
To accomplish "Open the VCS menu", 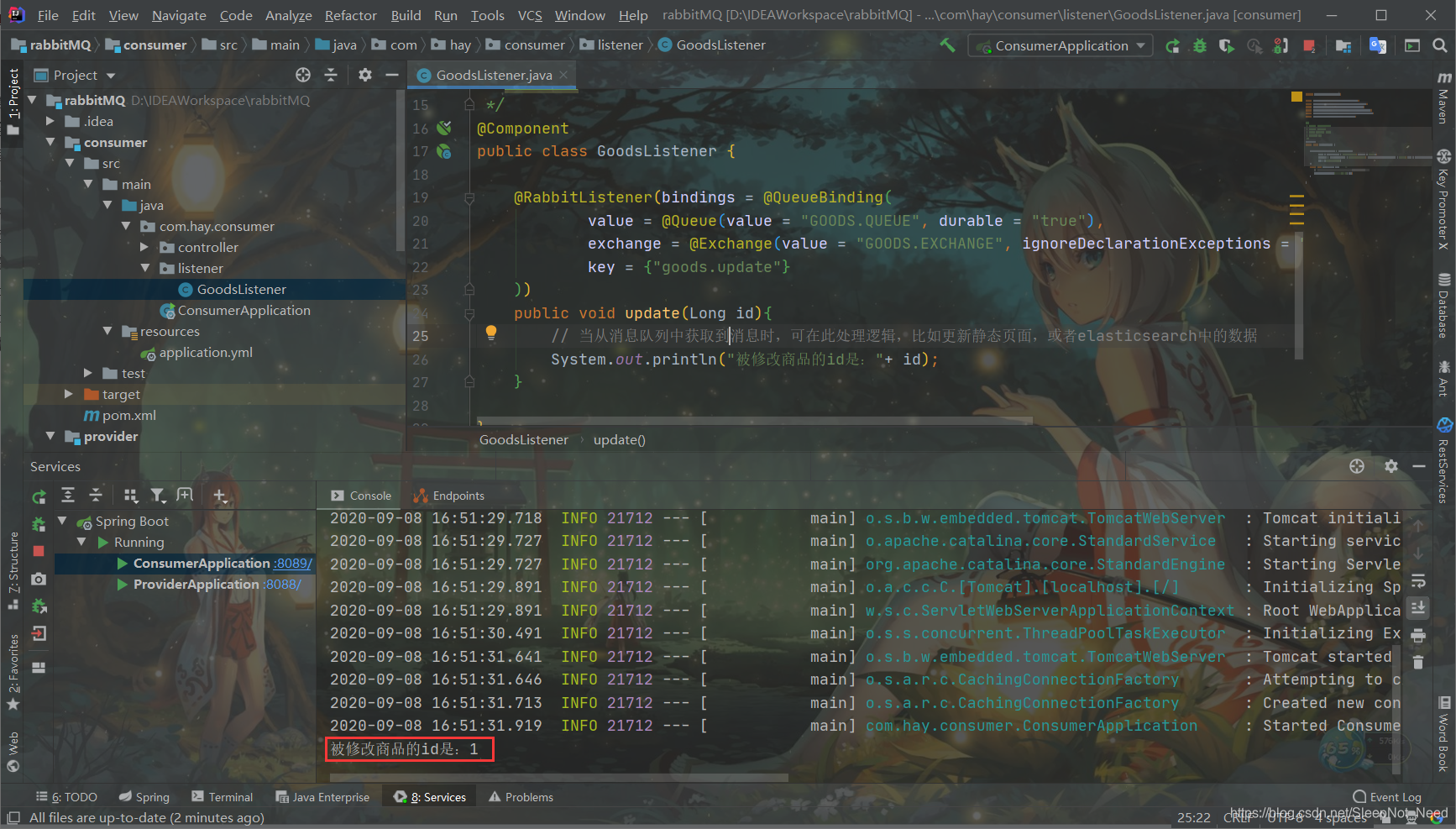I will [530, 15].
